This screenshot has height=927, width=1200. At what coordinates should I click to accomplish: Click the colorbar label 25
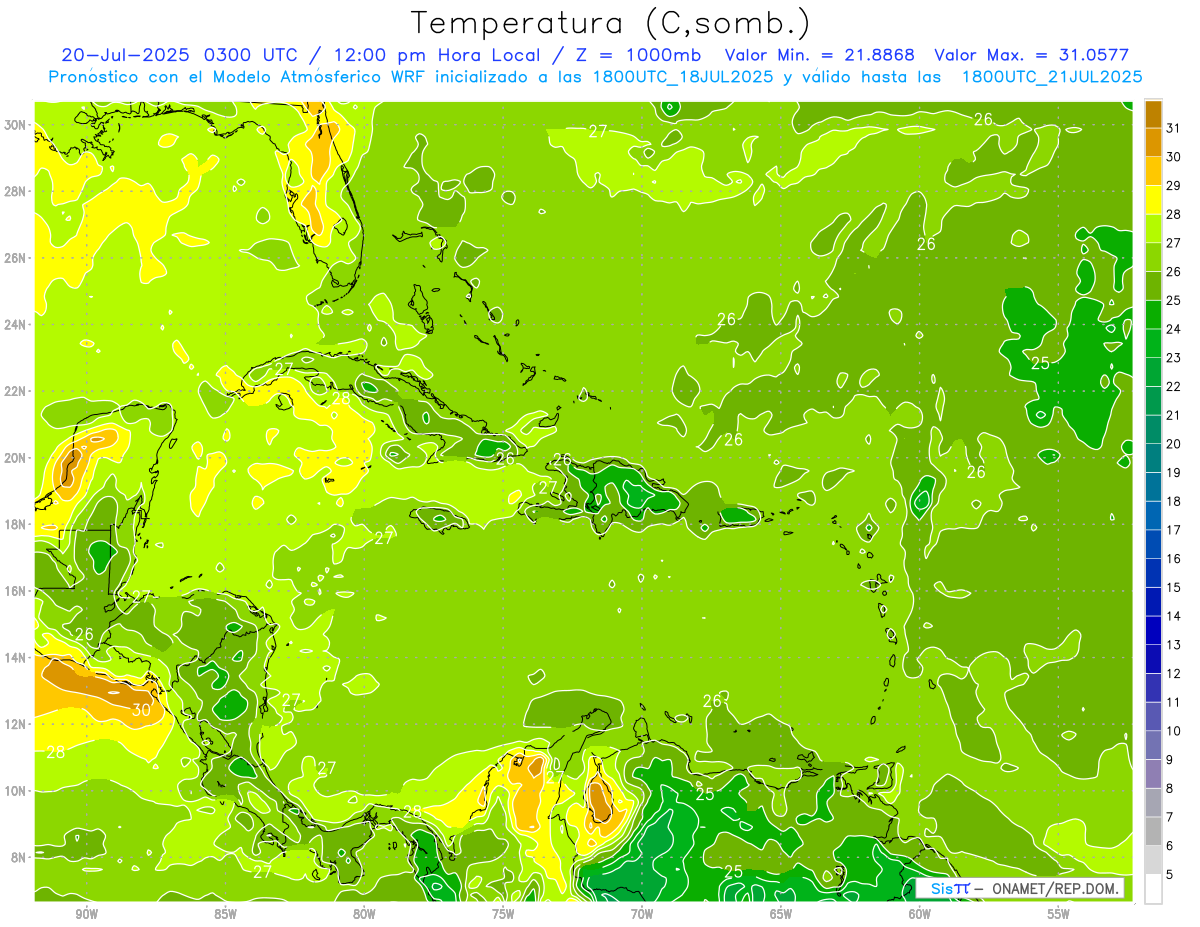[x=1174, y=301]
